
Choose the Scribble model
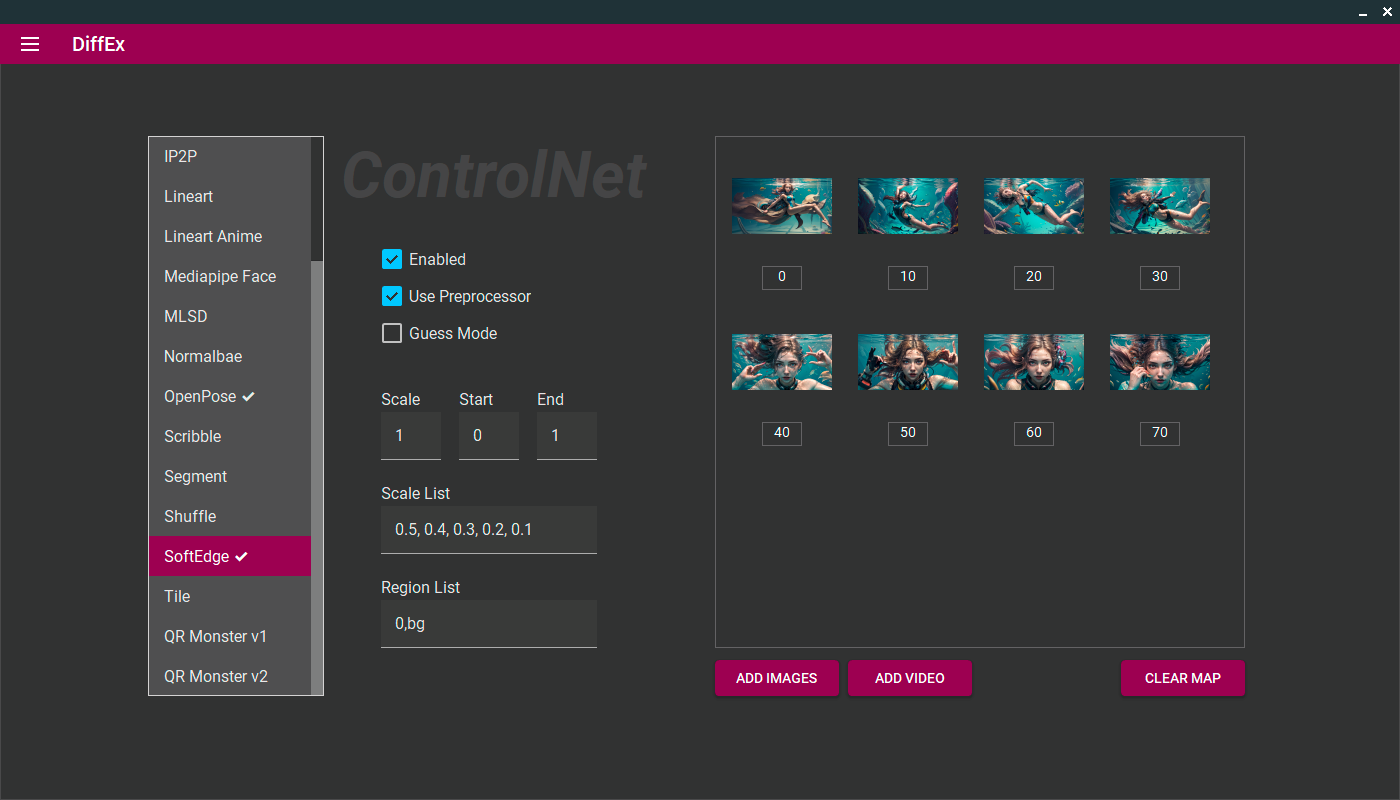click(230, 436)
